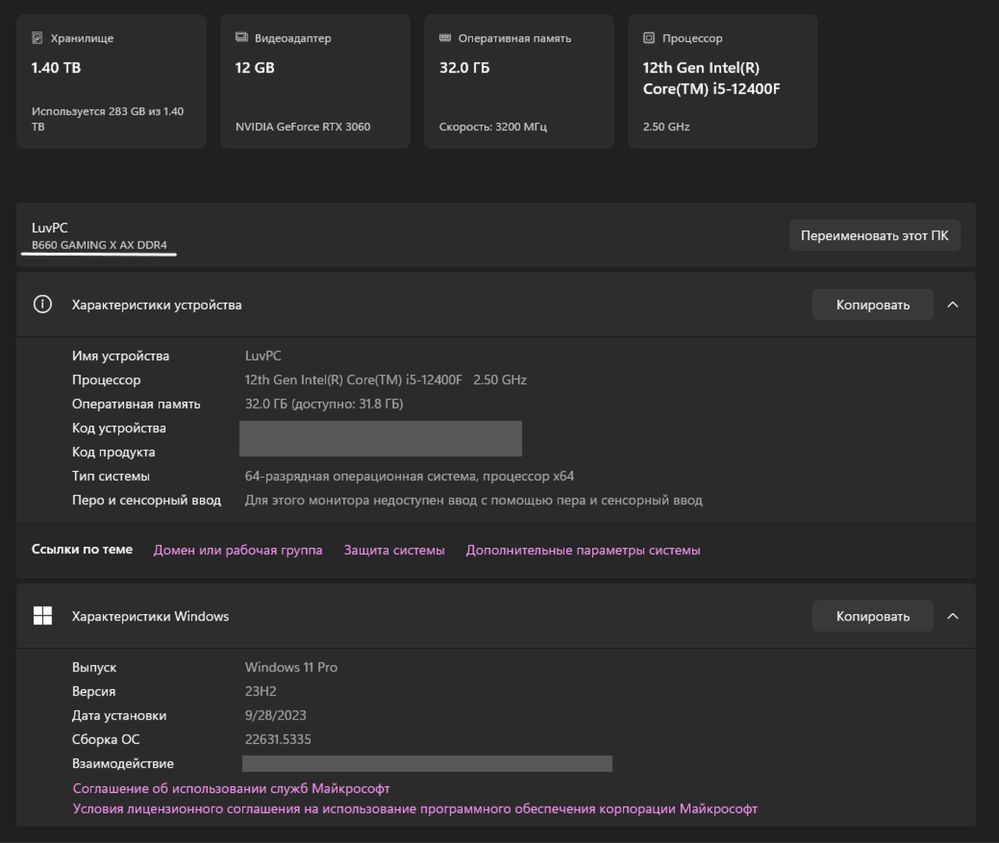Click Используется 283 GB из 1.40 ТВ text
The height and width of the screenshot is (843, 999).
click(x=108, y=119)
